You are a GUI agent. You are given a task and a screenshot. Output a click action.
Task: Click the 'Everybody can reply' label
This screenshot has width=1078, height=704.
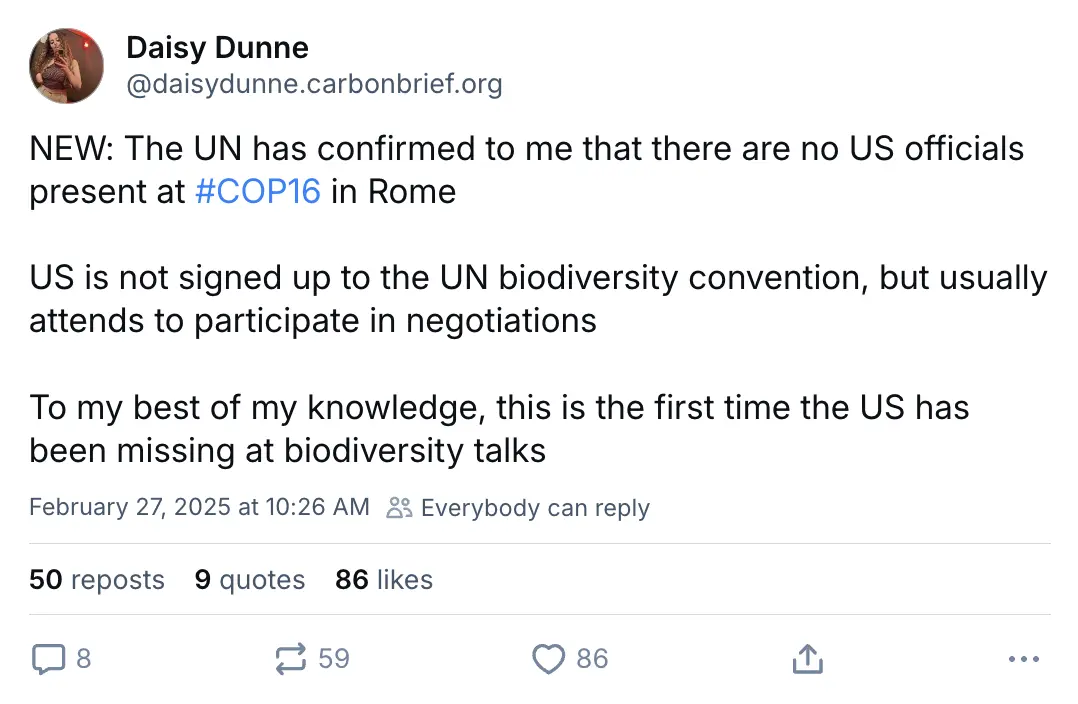click(x=534, y=507)
